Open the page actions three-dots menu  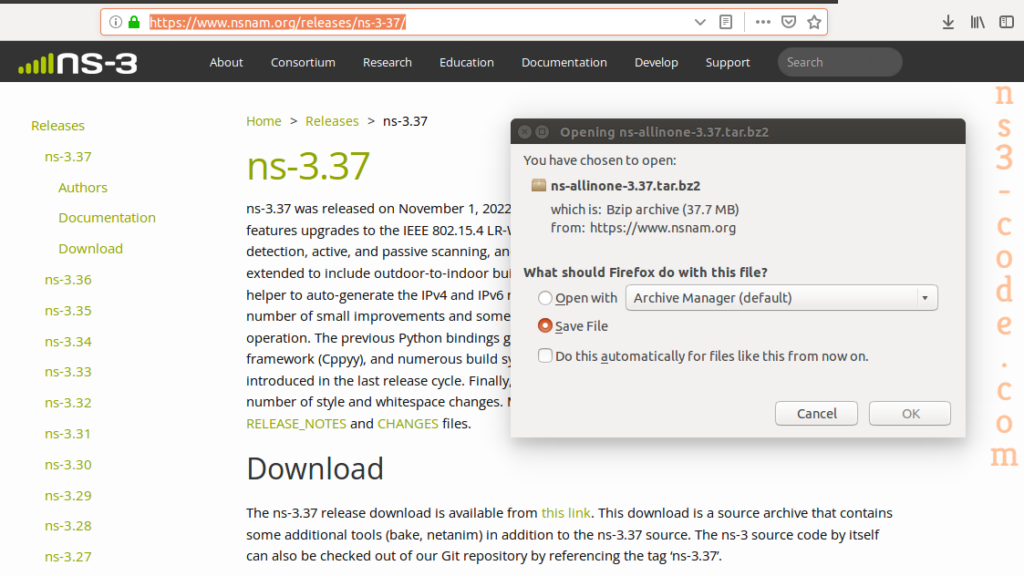click(763, 22)
